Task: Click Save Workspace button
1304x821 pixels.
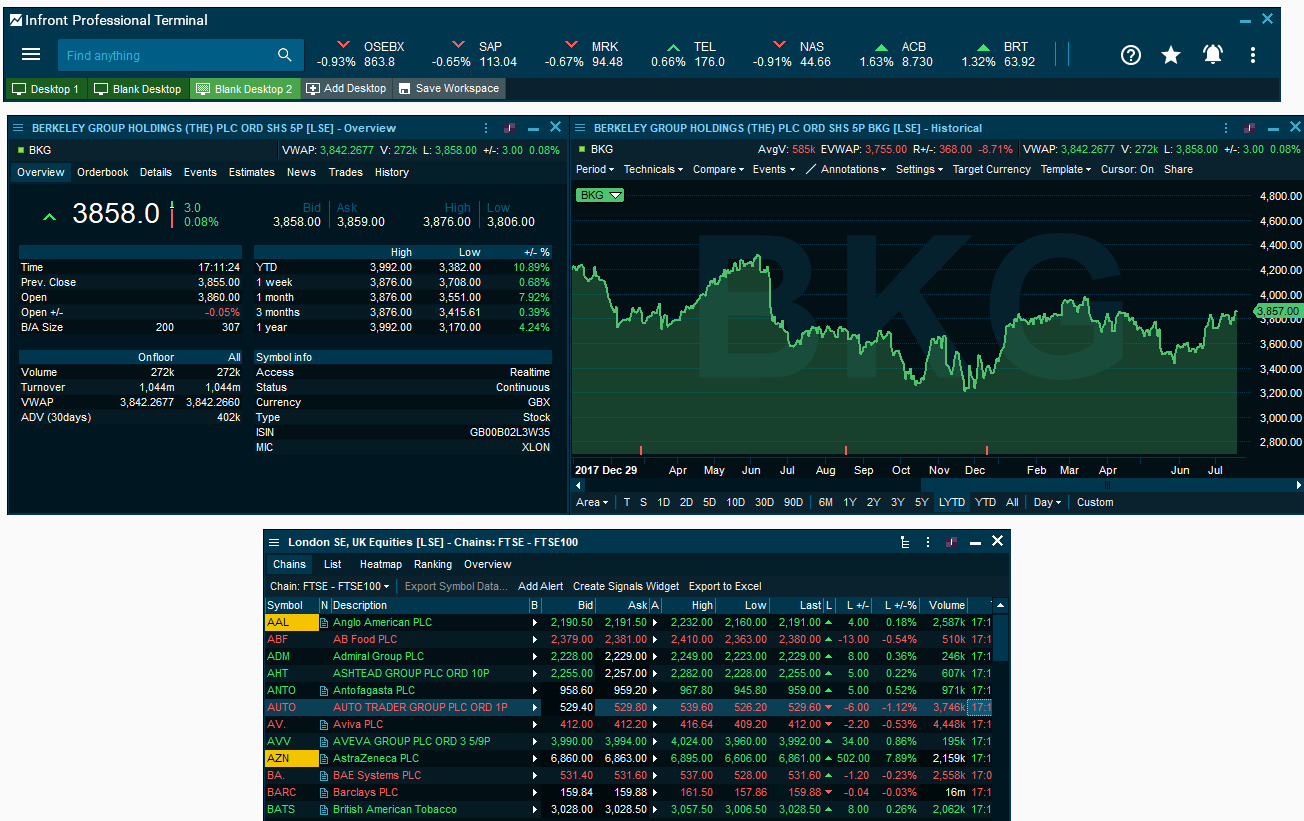Action: coord(448,89)
